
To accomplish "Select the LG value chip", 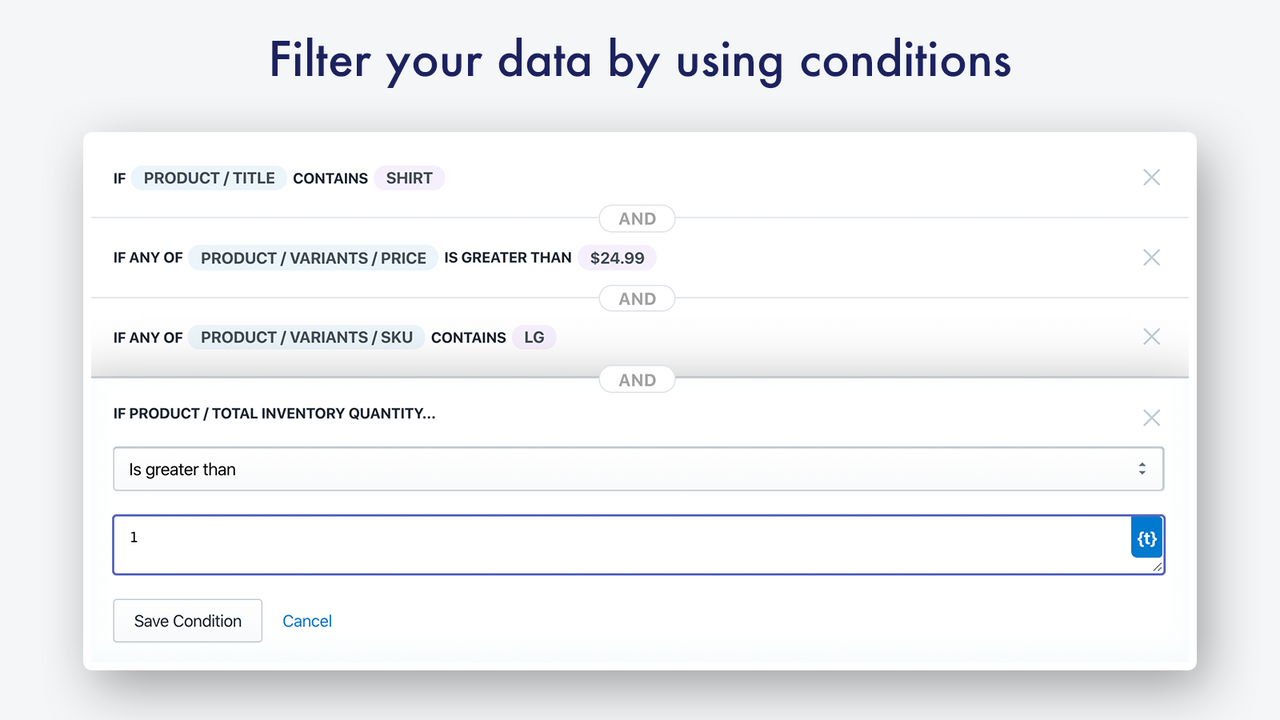I will point(533,337).
